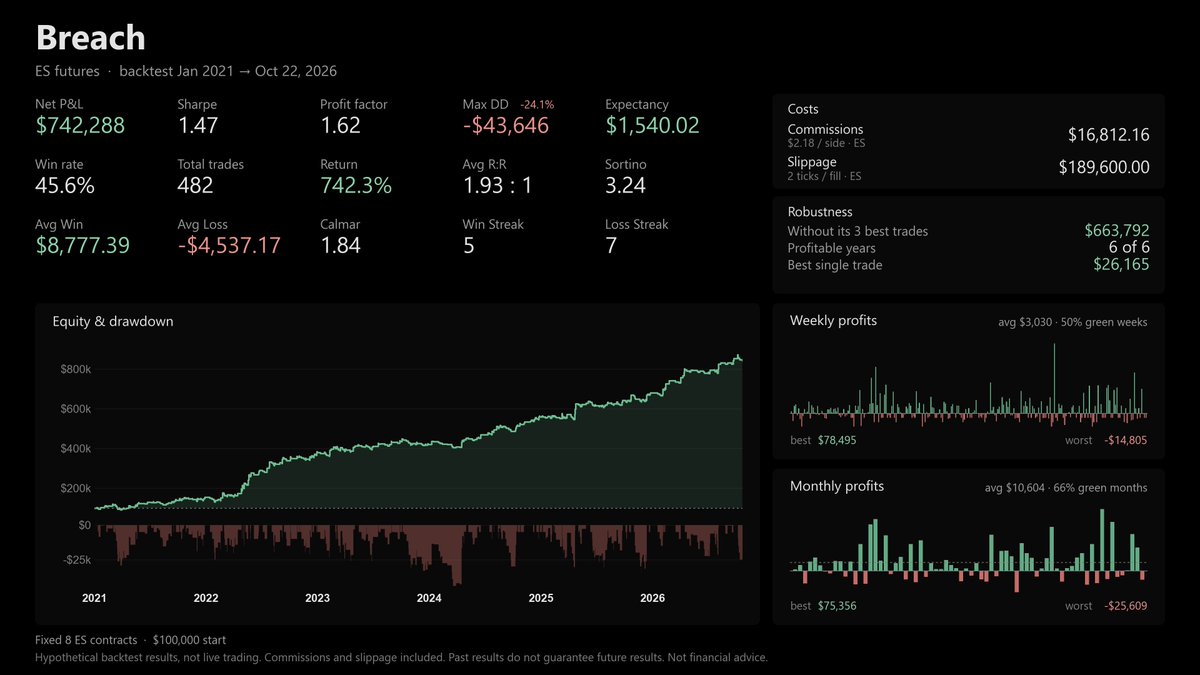Click the monthly worst value -$25,609
The height and width of the screenshot is (675, 1200).
tap(1125, 606)
